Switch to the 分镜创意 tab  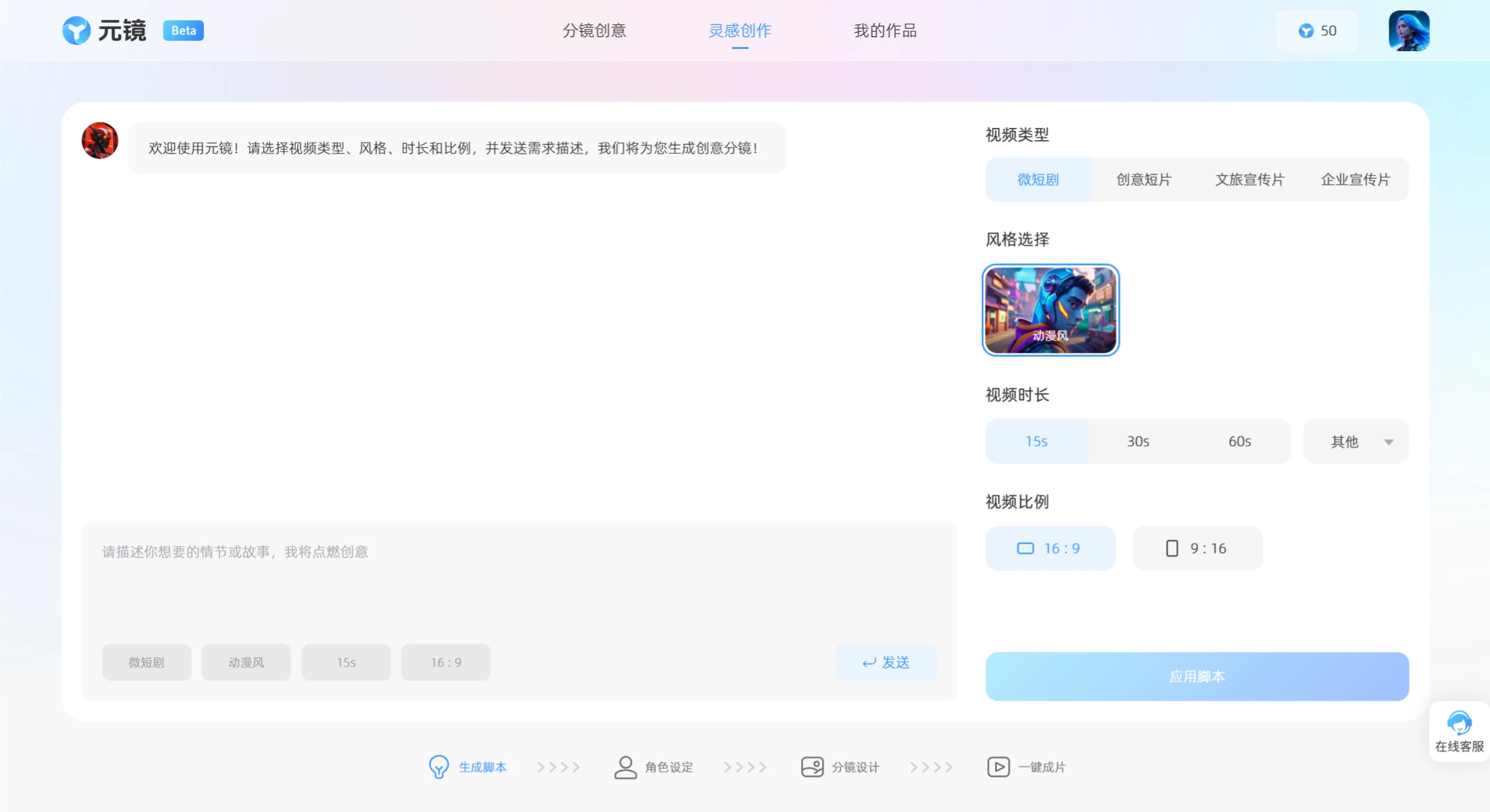(594, 30)
